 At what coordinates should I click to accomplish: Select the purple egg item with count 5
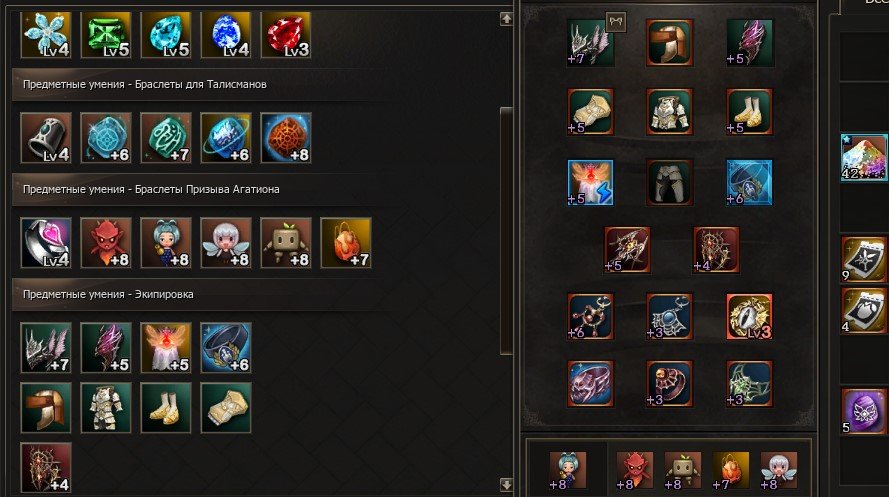point(863,411)
